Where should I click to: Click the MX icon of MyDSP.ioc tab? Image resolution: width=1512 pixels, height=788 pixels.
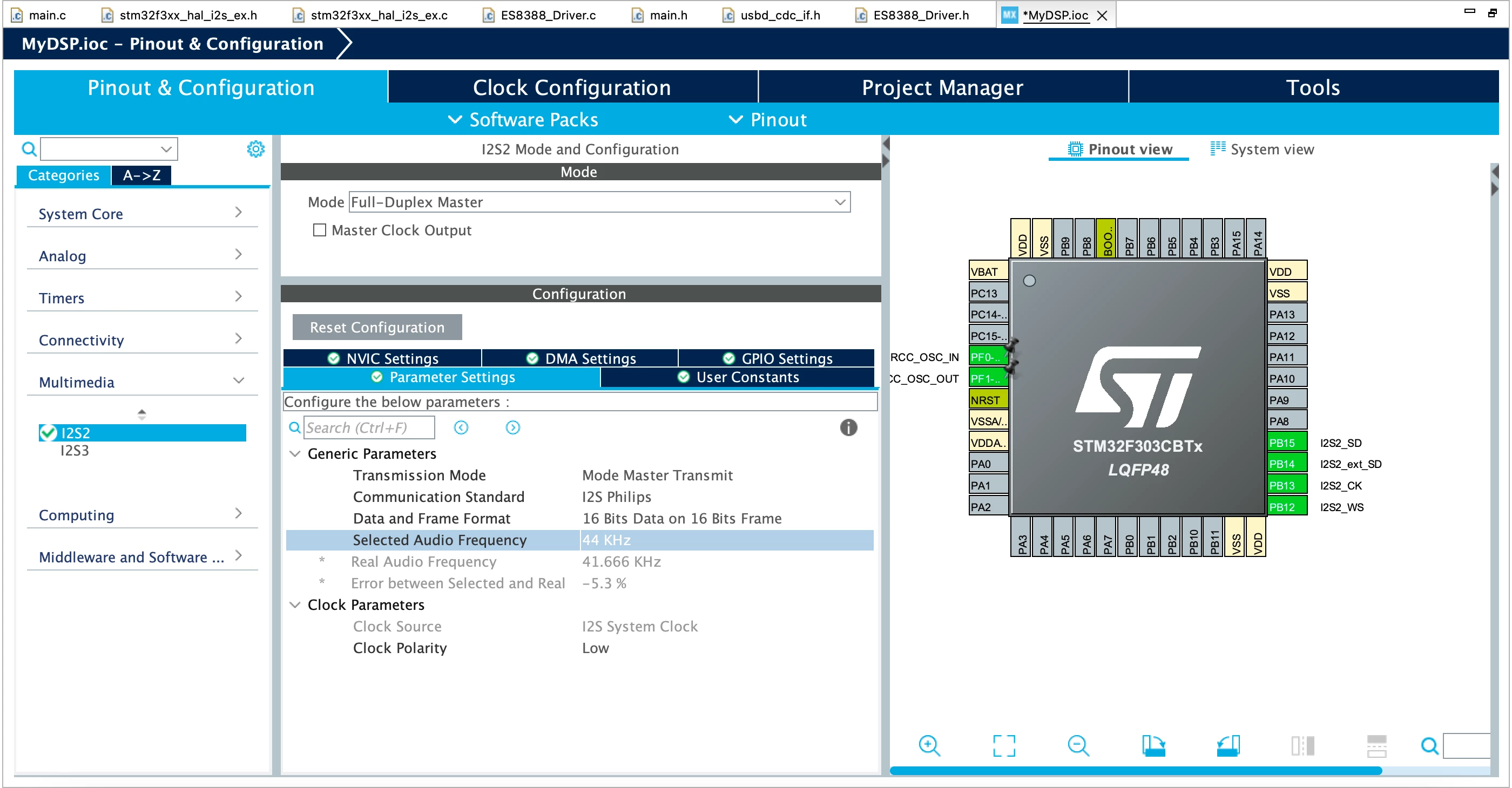1010,15
